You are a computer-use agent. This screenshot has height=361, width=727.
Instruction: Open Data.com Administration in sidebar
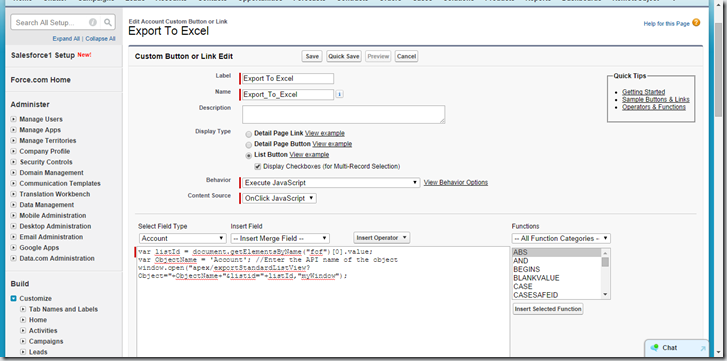coord(57,258)
